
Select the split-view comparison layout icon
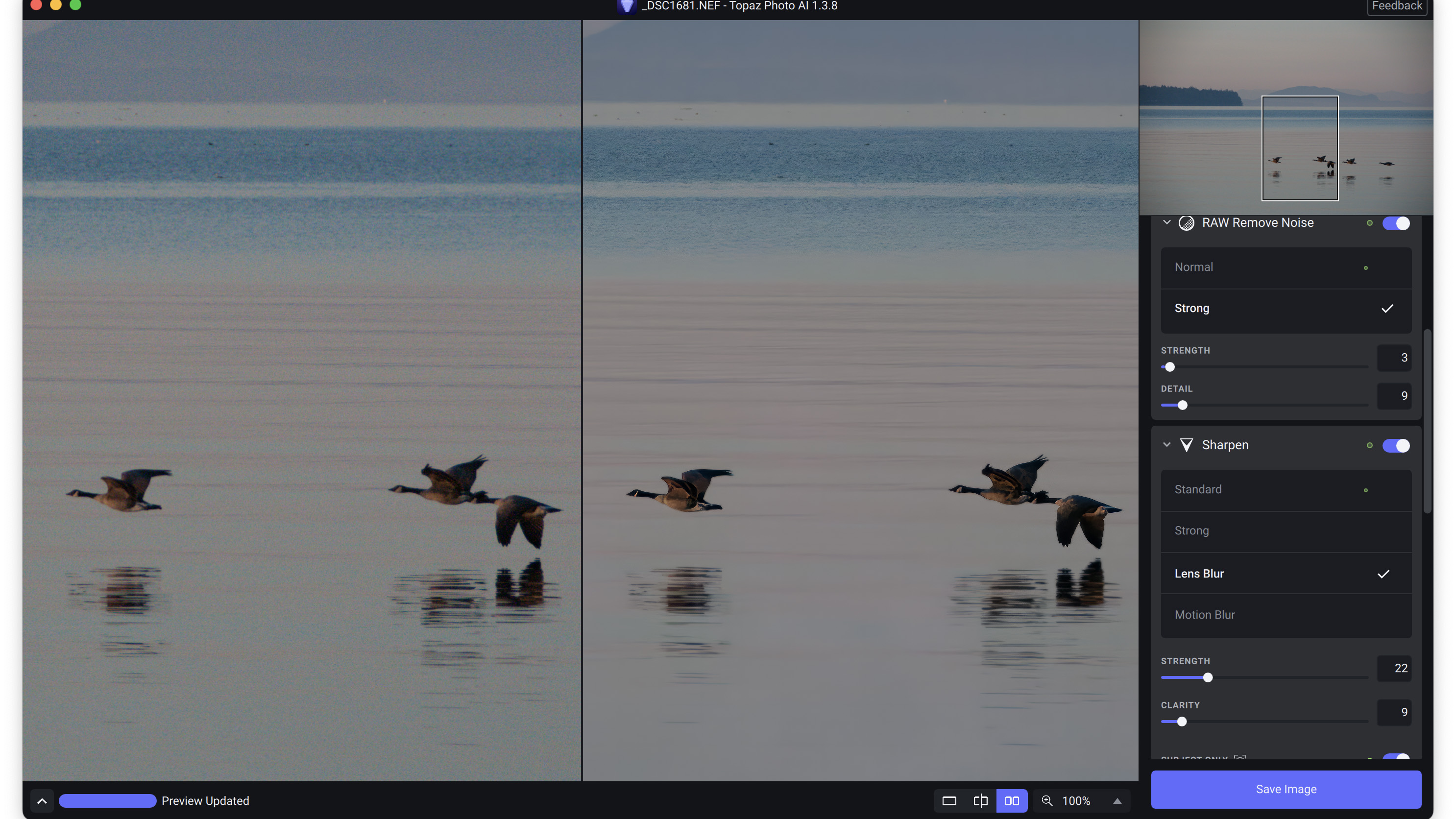pyautogui.click(x=980, y=800)
